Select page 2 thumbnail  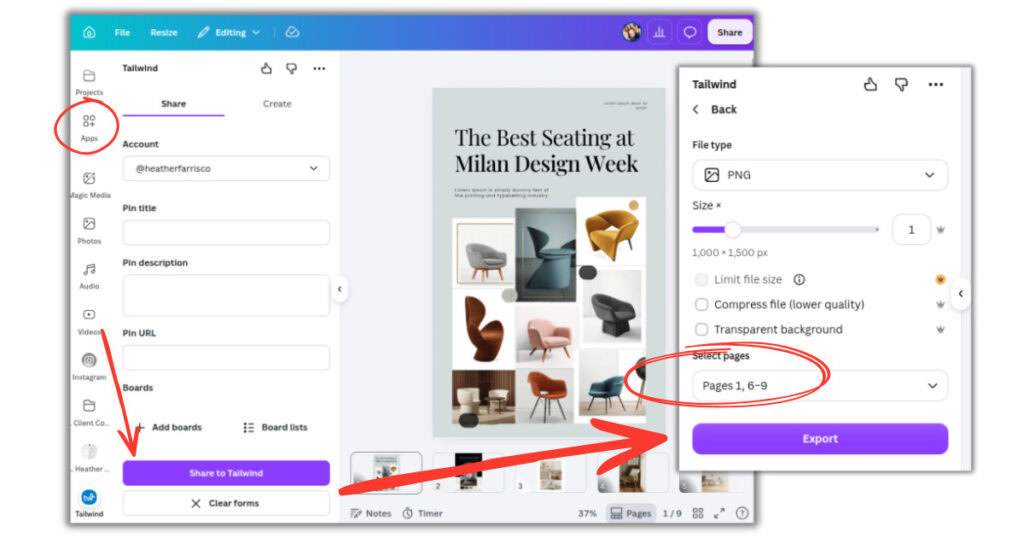pos(468,472)
